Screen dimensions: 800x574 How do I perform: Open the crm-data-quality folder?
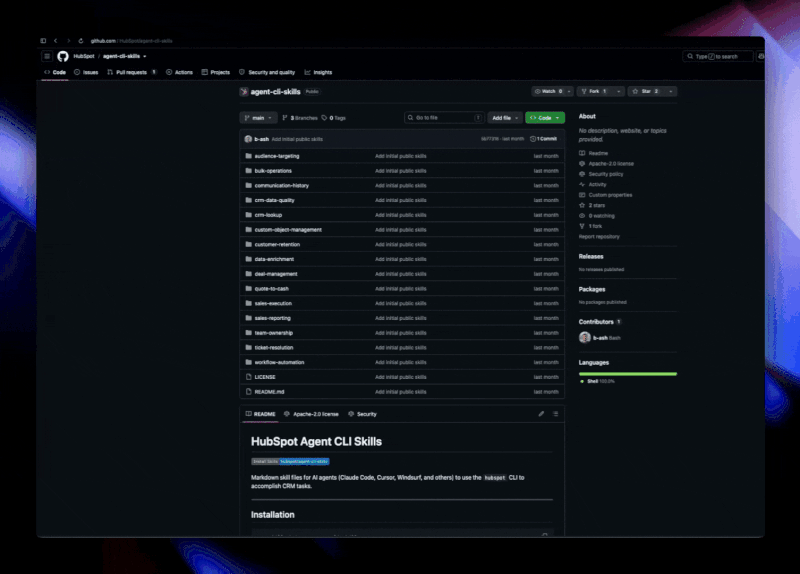tap(274, 200)
